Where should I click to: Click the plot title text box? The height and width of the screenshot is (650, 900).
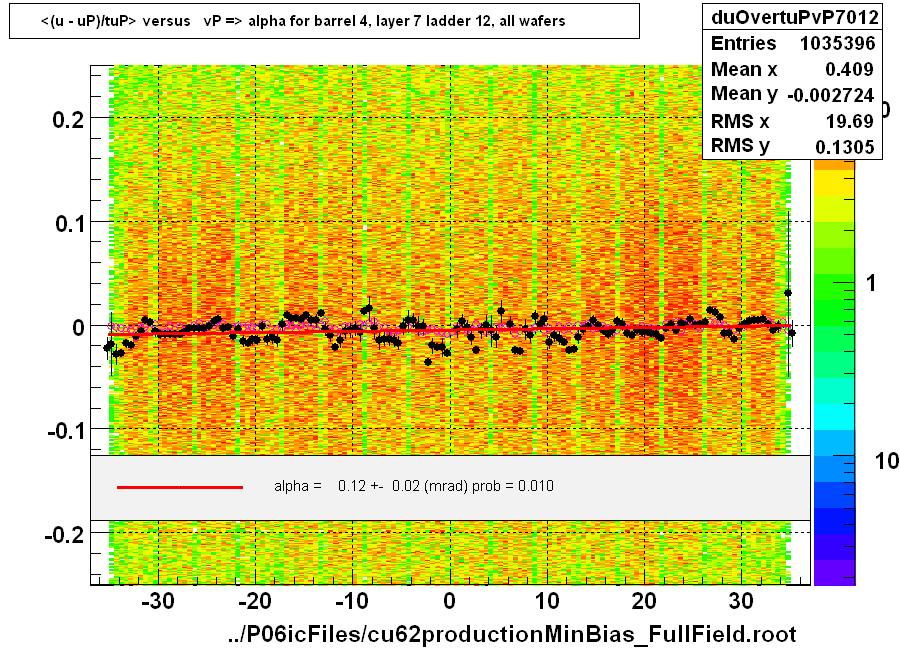click(324, 21)
